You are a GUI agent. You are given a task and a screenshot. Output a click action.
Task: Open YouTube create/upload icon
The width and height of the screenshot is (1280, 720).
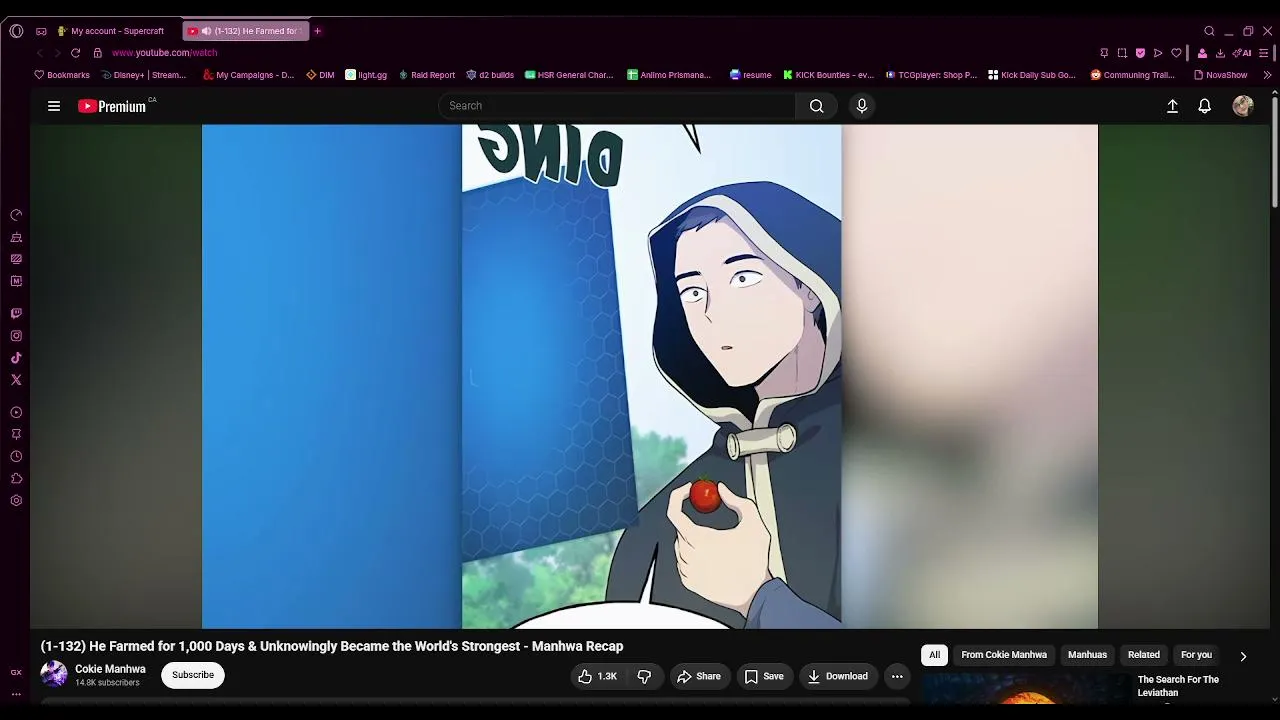pyautogui.click(x=1173, y=106)
